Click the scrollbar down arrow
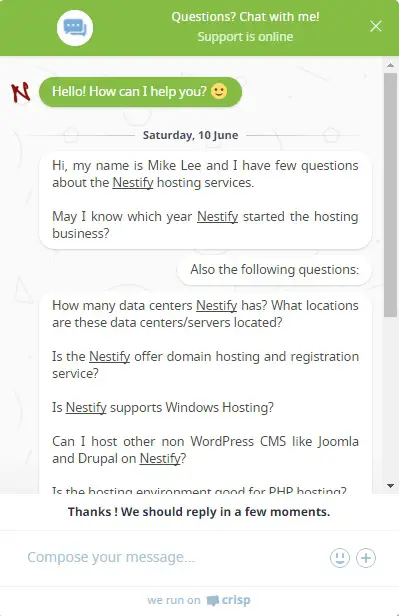Viewport: 399px width, 616px height. [x=390, y=486]
